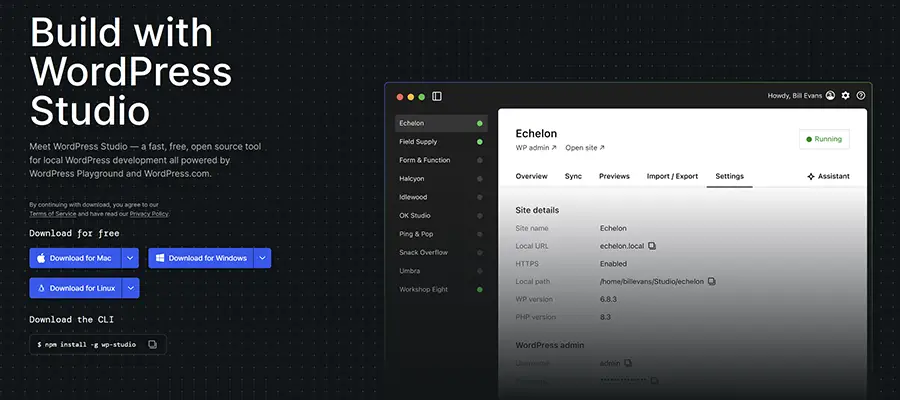Select the Echelon site in sidebar
Screen dimensions: 900x400
click(x=441, y=123)
